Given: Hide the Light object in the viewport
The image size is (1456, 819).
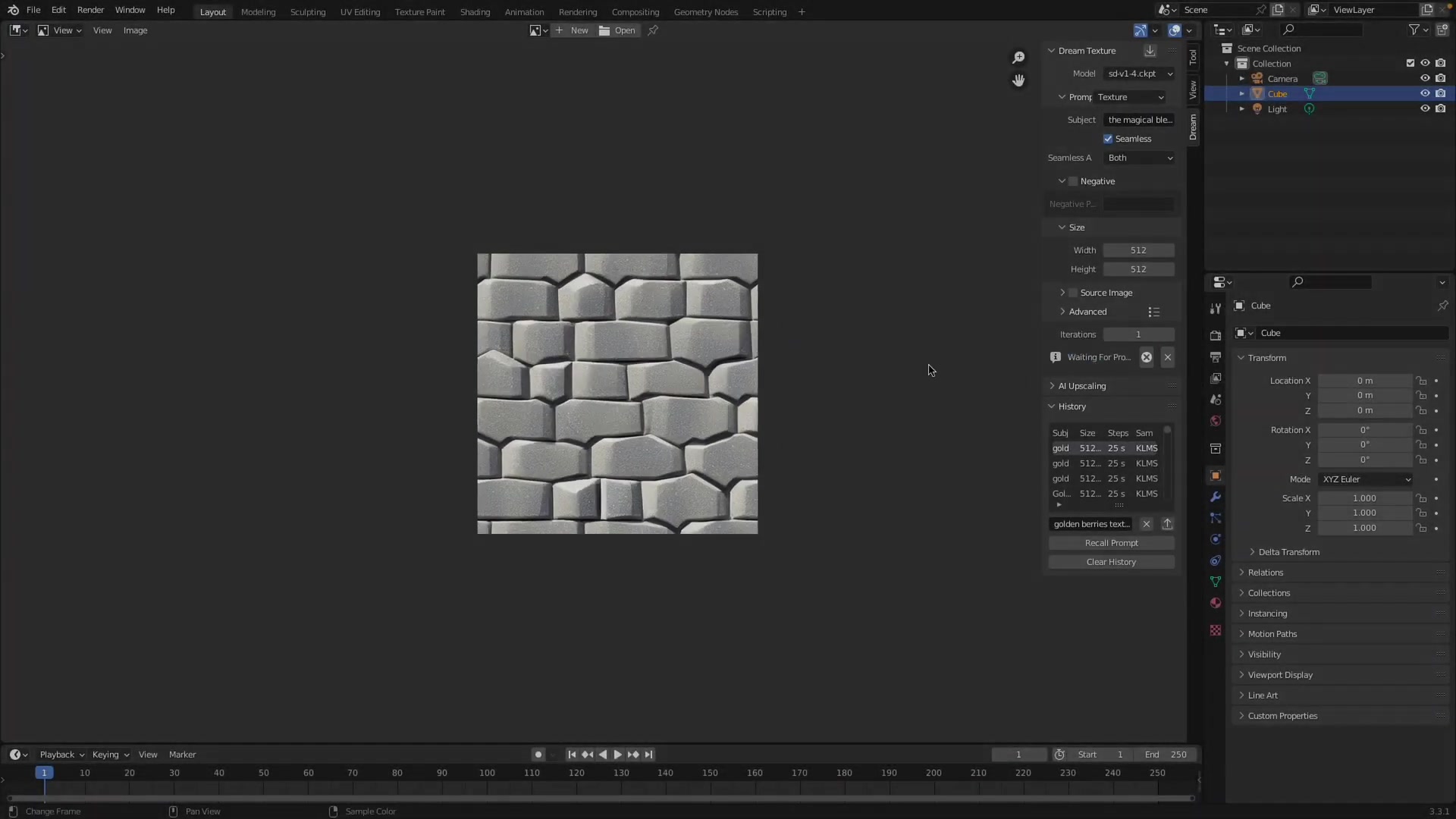Looking at the screenshot, I should pyautogui.click(x=1425, y=108).
